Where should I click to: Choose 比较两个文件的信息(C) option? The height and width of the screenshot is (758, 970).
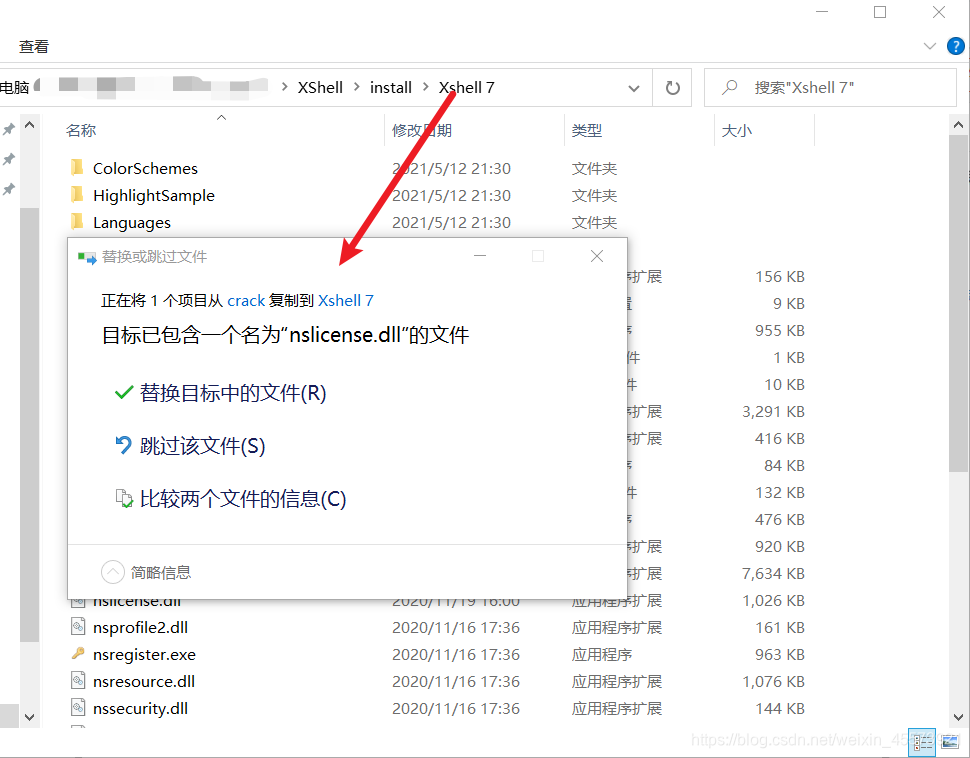tap(242, 499)
